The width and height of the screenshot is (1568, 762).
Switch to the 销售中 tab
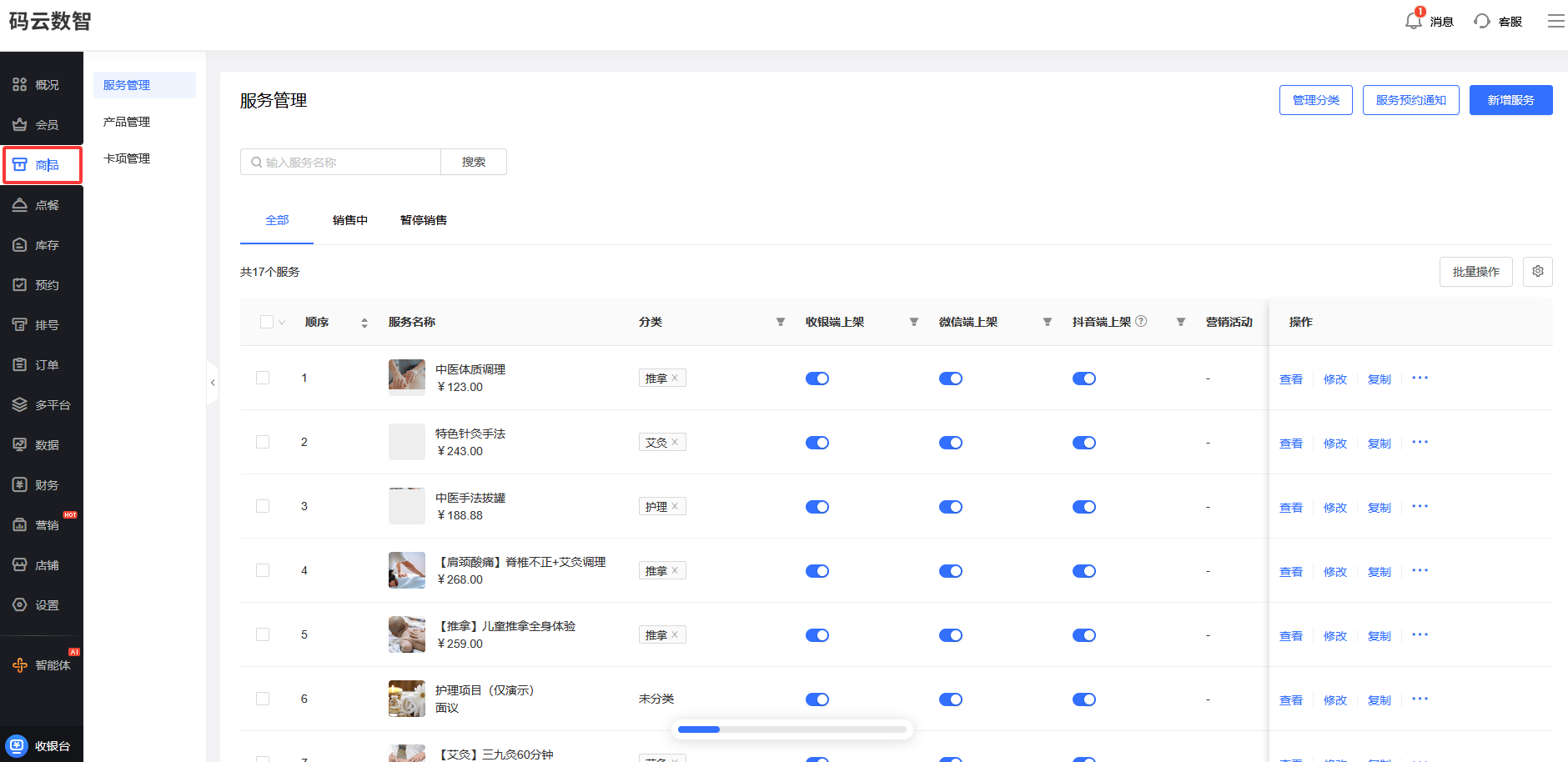pos(349,220)
